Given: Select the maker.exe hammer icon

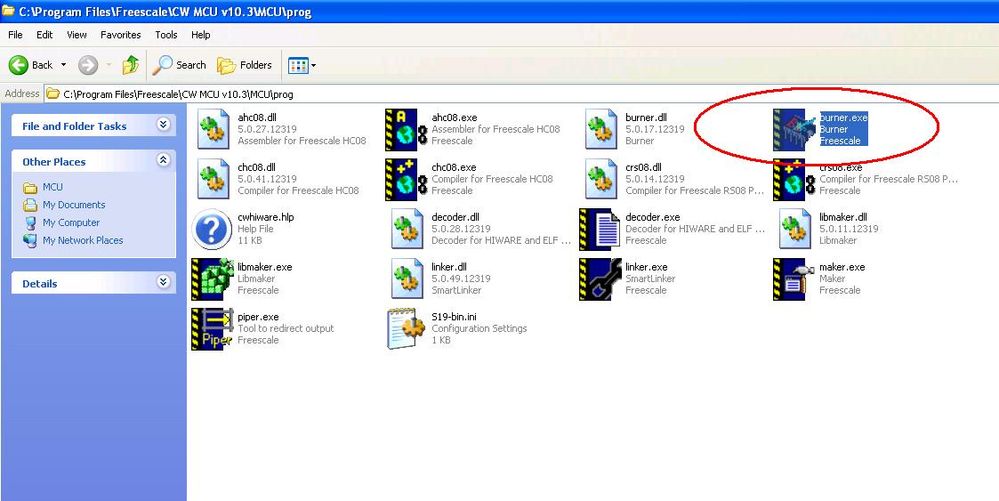Looking at the screenshot, I should [794, 279].
